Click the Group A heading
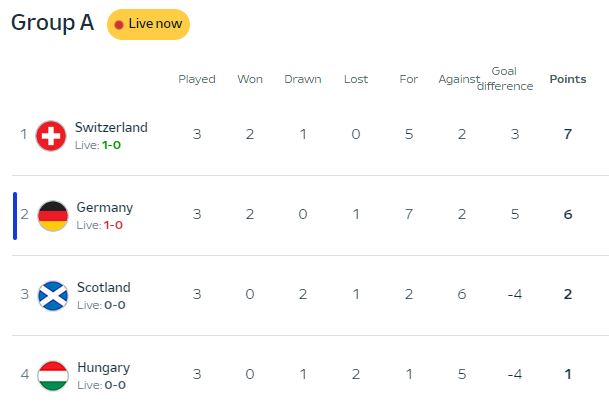This screenshot has height=405, width=609. tap(52, 24)
